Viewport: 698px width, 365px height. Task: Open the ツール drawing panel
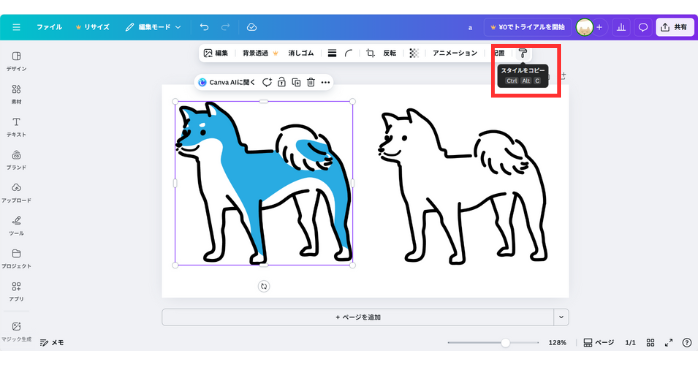[x=16, y=226]
